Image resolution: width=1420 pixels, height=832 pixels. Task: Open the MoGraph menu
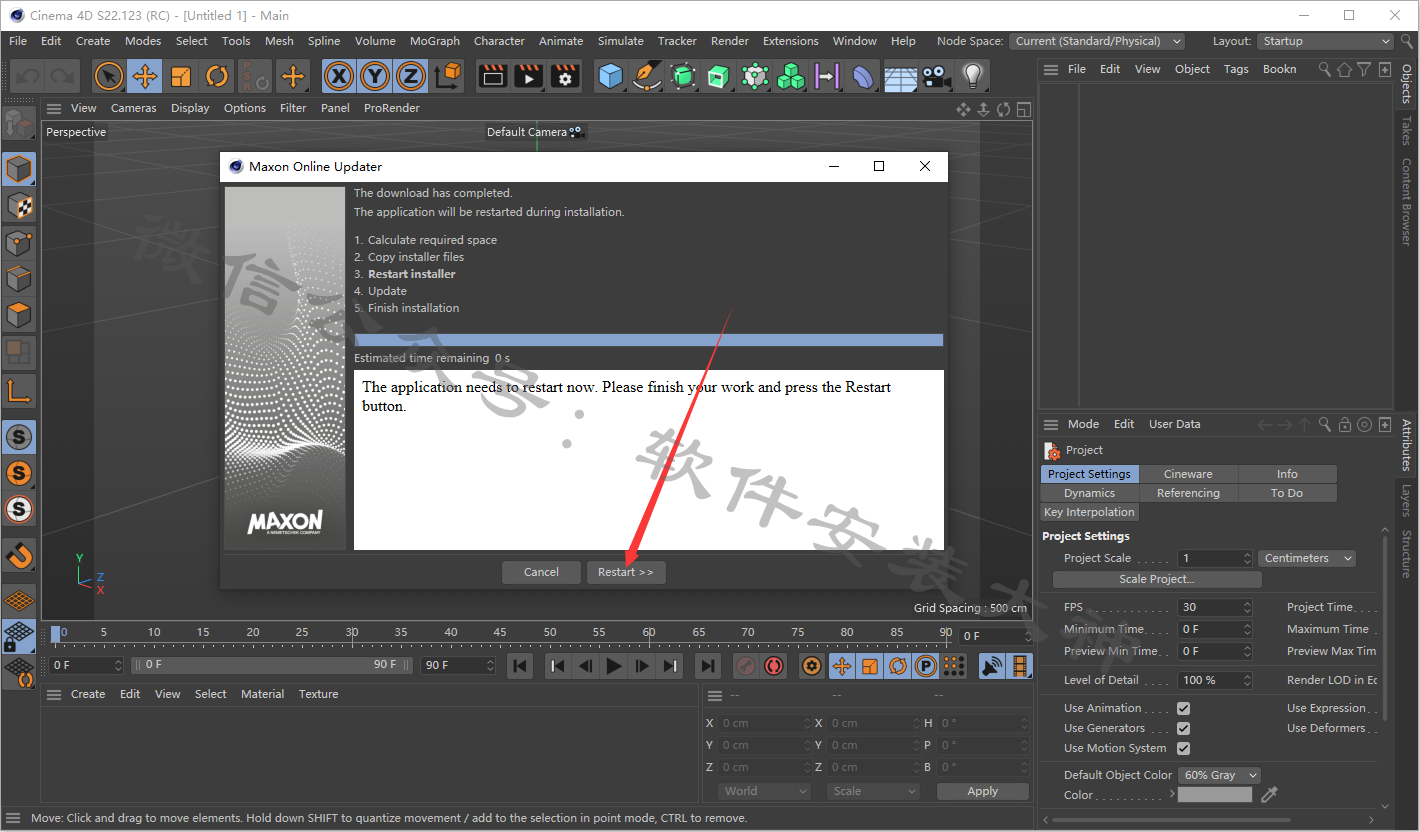click(x=435, y=41)
